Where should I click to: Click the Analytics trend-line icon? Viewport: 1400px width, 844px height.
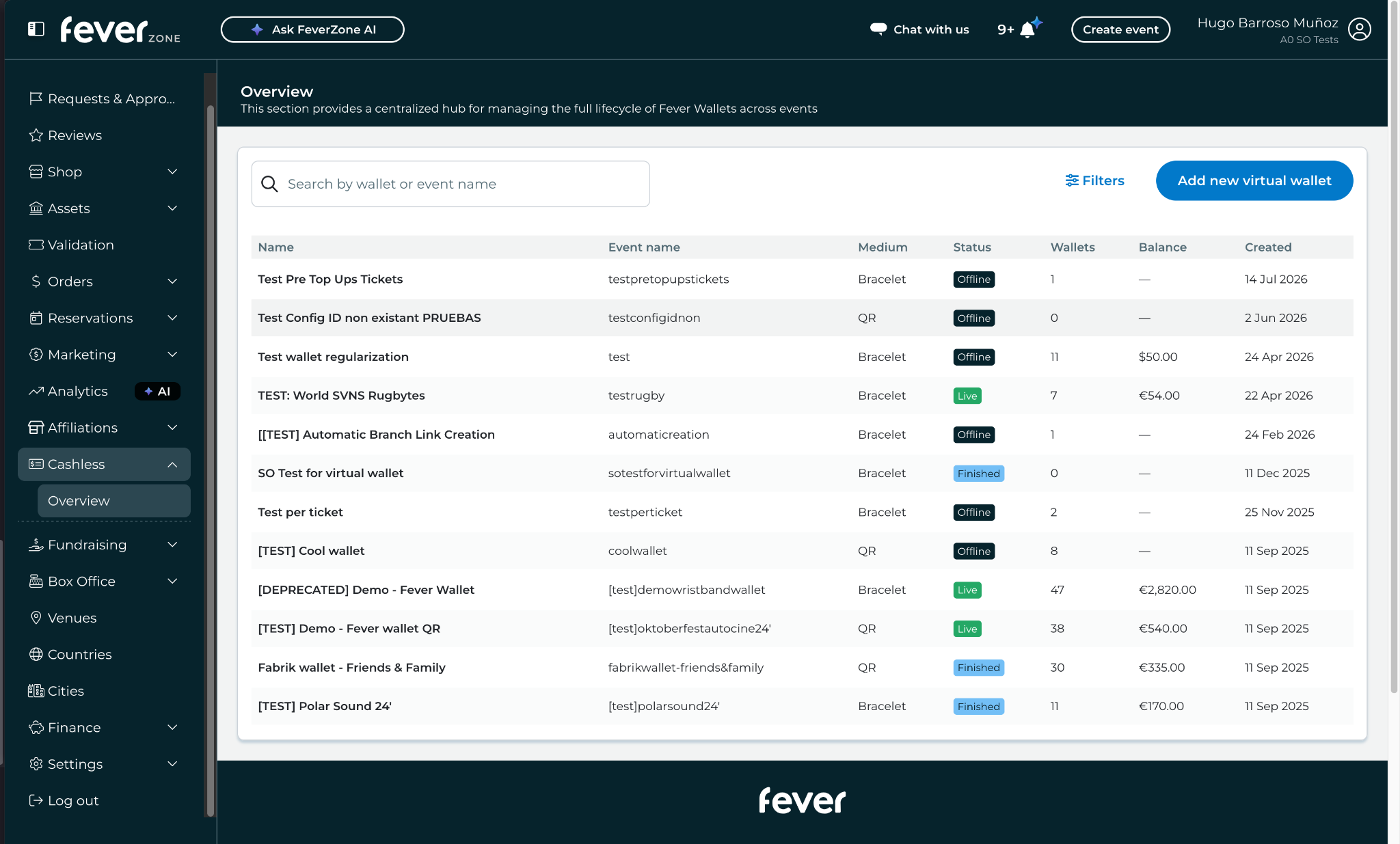click(36, 391)
